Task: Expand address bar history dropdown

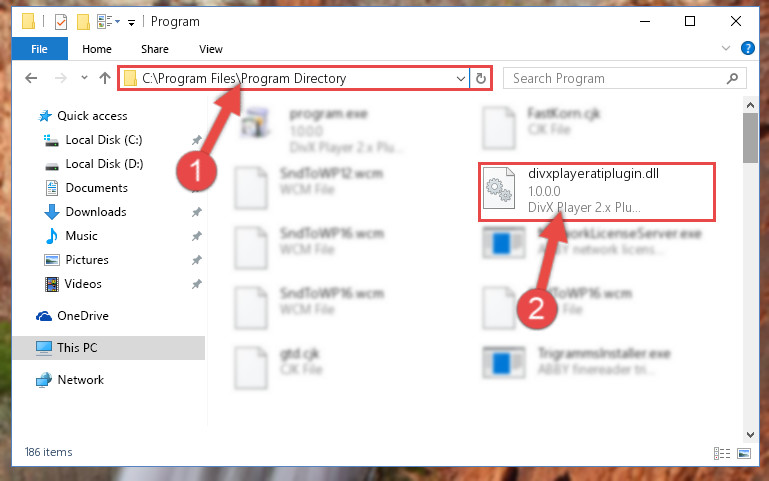Action: (461, 78)
